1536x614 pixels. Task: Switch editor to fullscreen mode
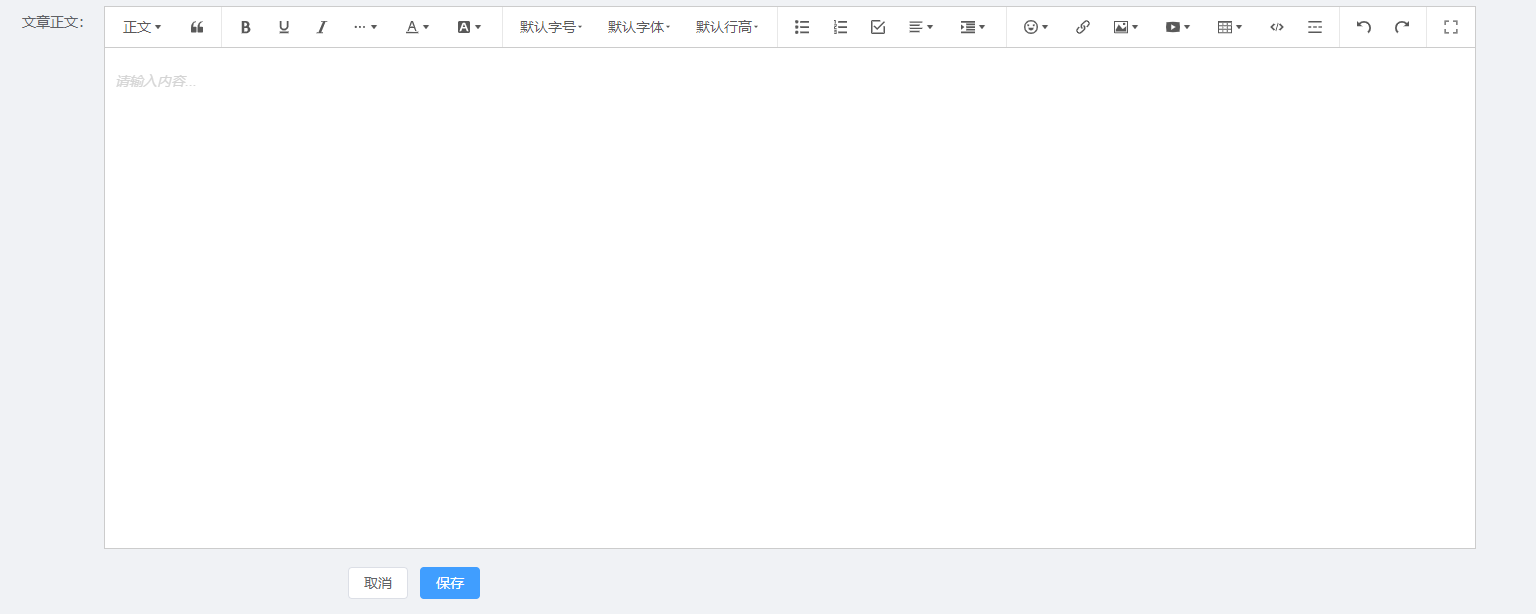coord(1451,27)
